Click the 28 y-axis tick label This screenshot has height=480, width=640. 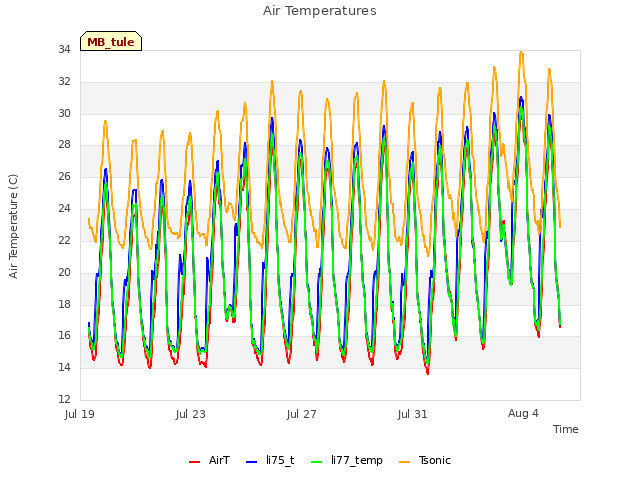coord(64,145)
